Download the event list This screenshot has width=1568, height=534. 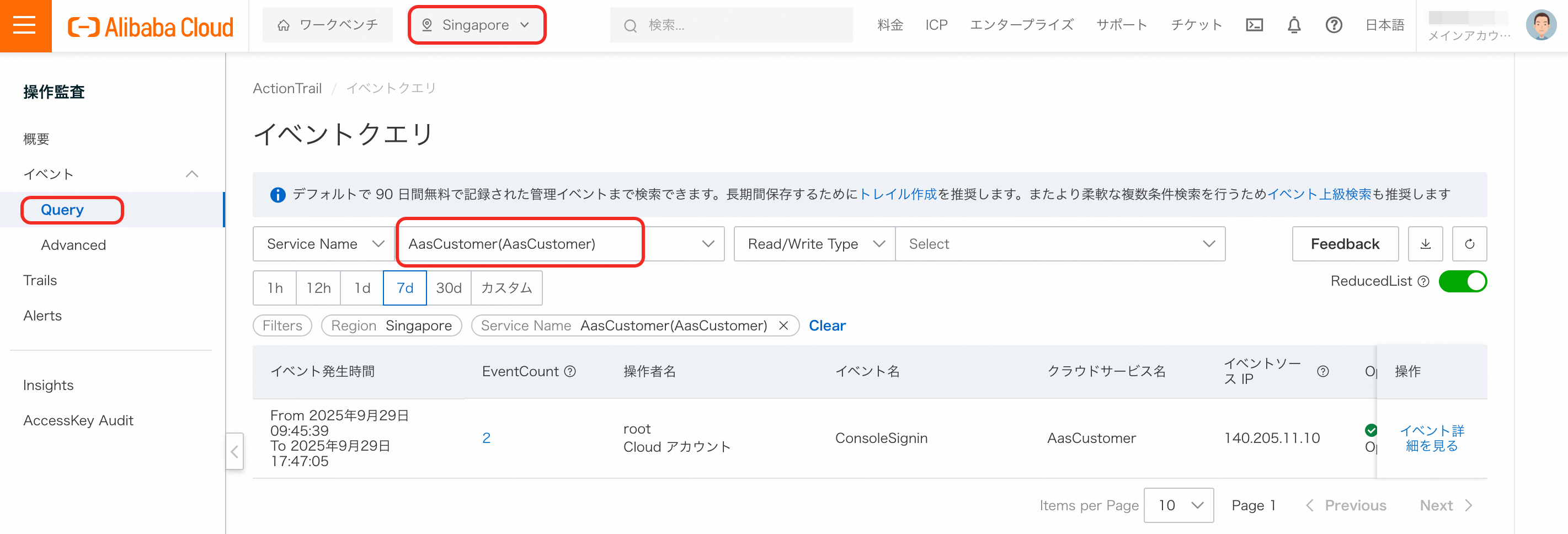pos(1425,244)
